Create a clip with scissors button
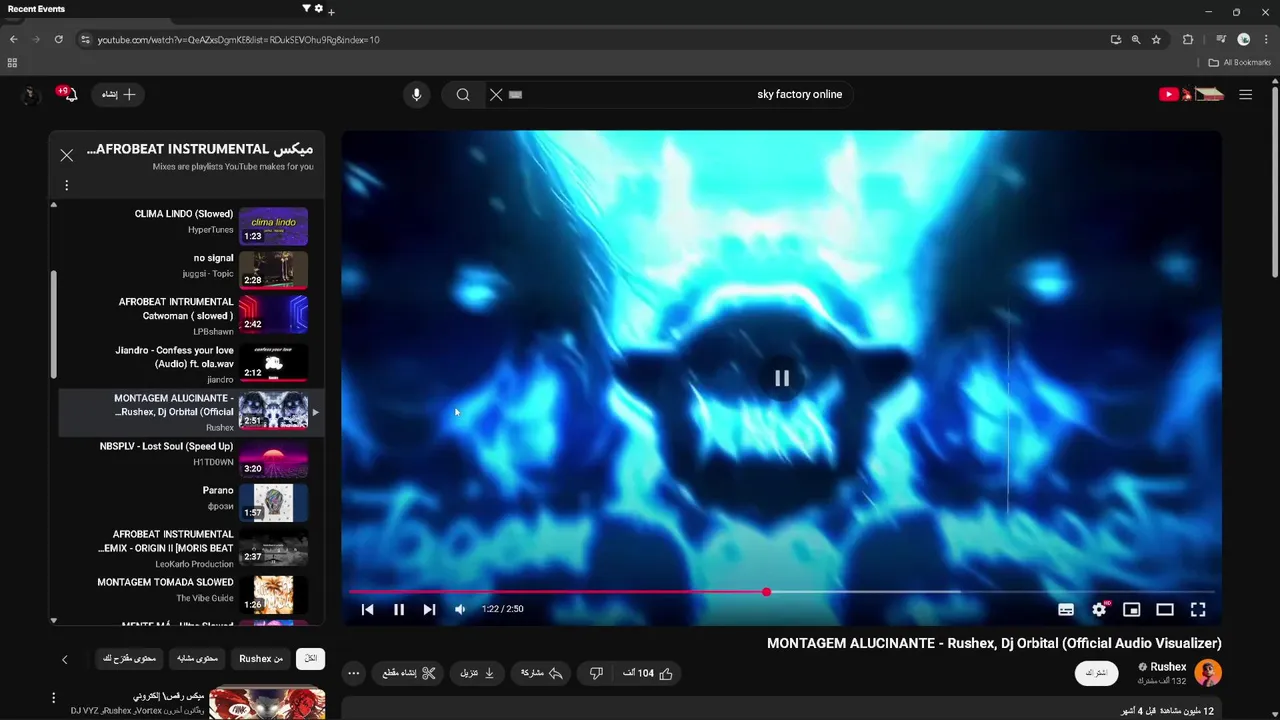Image resolution: width=1280 pixels, height=720 pixels. click(x=408, y=673)
